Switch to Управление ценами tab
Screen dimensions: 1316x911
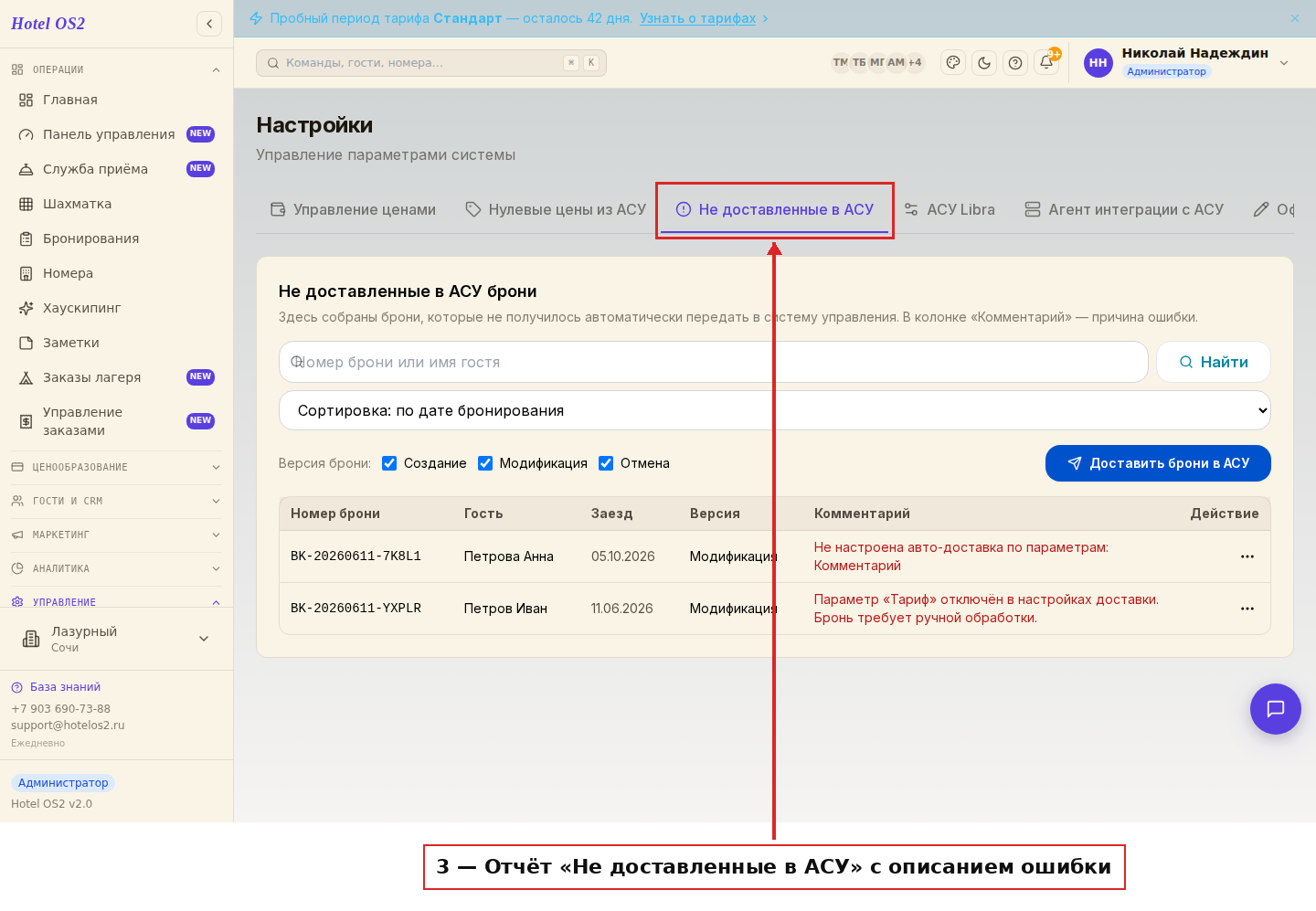coord(353,209)
